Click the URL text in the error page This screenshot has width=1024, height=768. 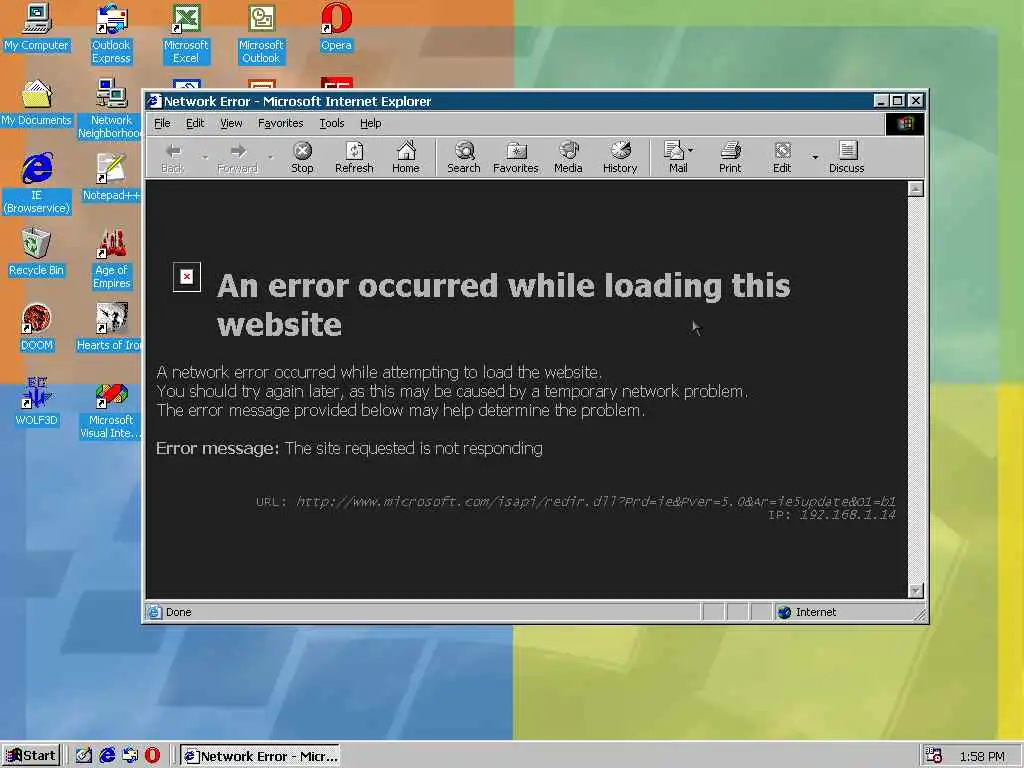click(x=596, y=502)
